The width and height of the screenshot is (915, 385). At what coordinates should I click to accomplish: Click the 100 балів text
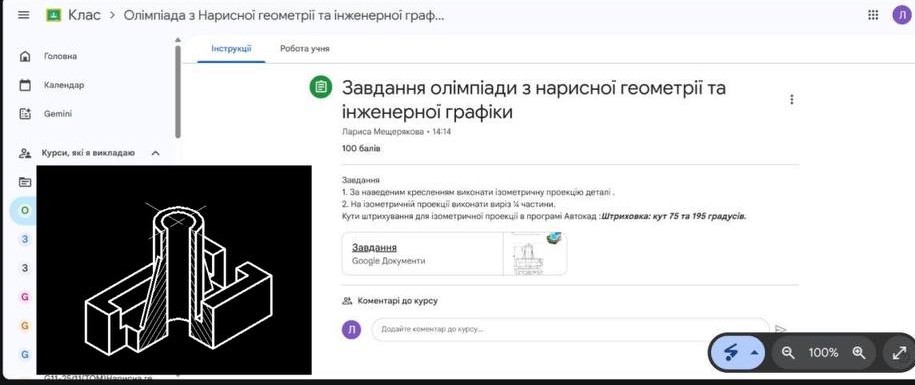pyautogui.click(x=361, y=149)
